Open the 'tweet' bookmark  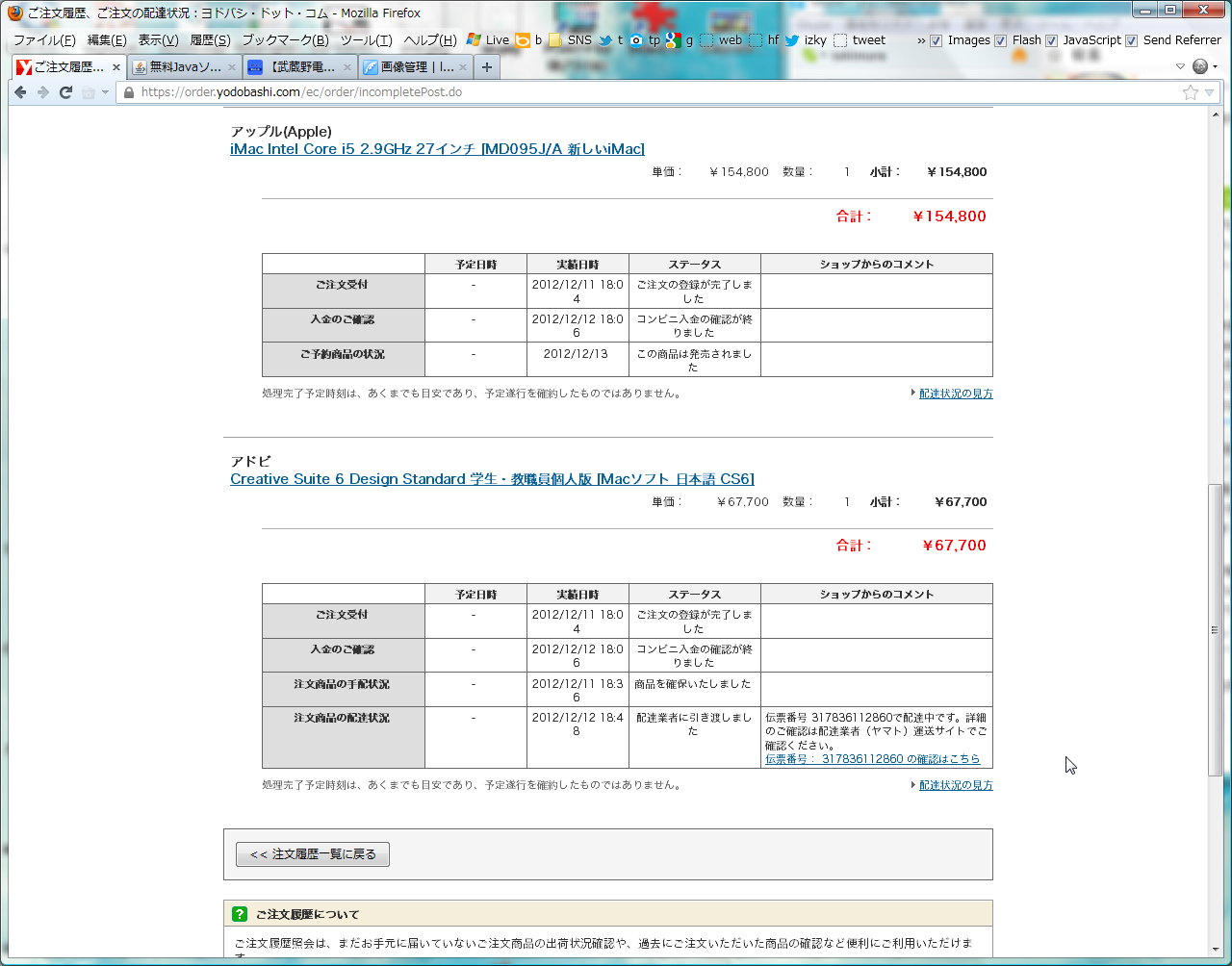[860, 40]
